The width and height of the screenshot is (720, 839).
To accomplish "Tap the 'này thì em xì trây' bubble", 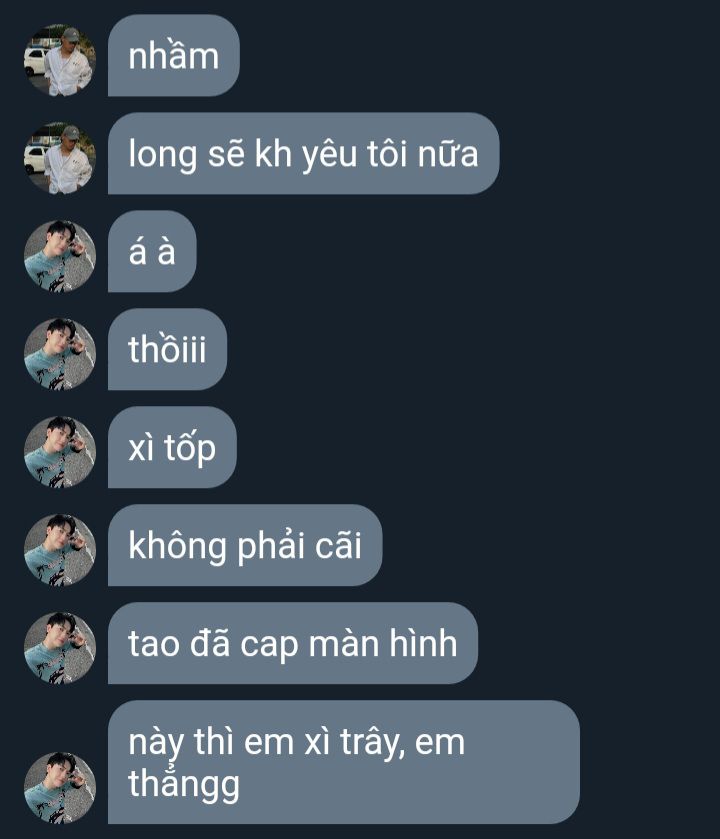I will 343,762.
